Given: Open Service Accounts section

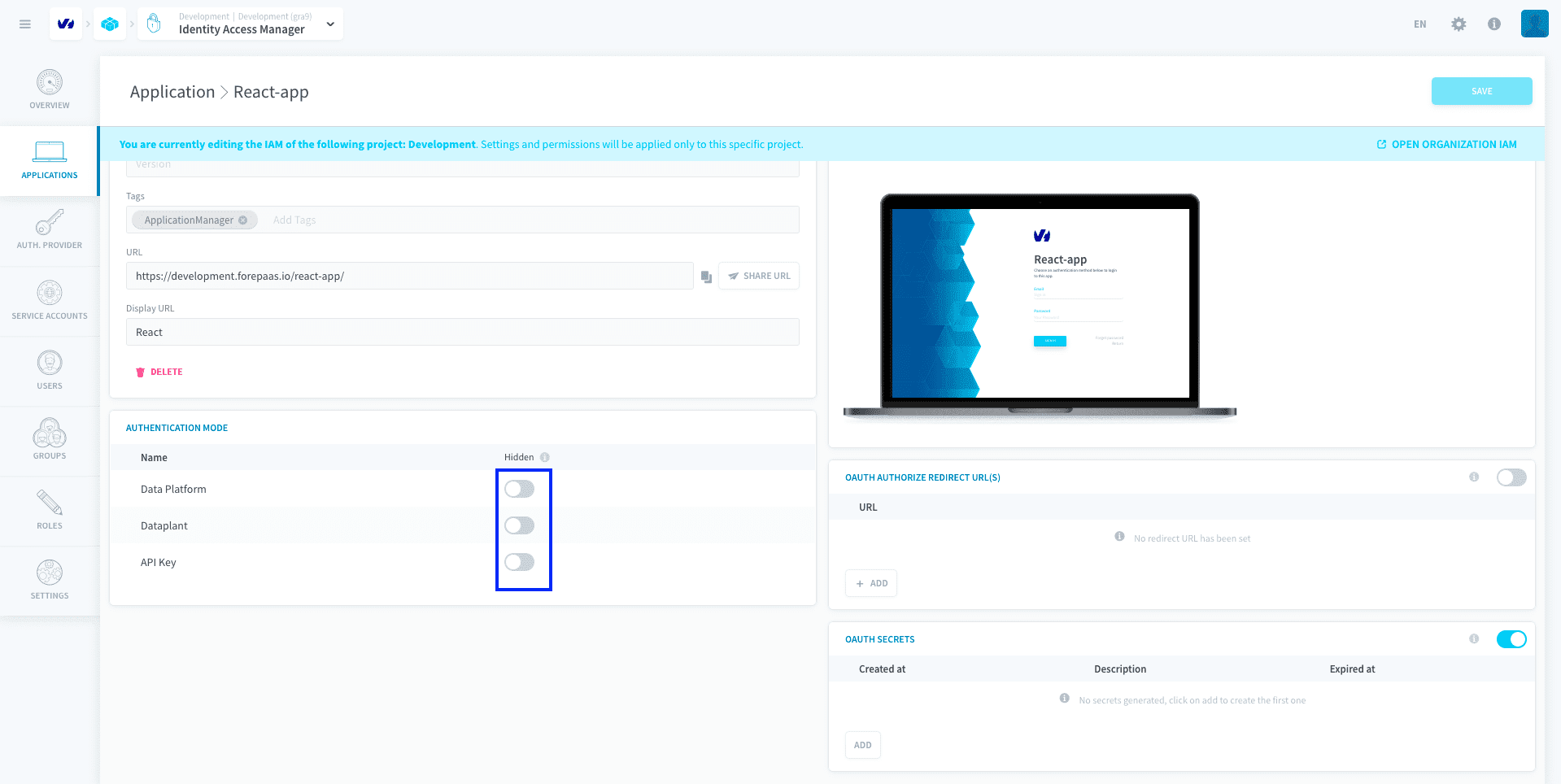Looking at the screenshot, I should (x=50, y=301).
